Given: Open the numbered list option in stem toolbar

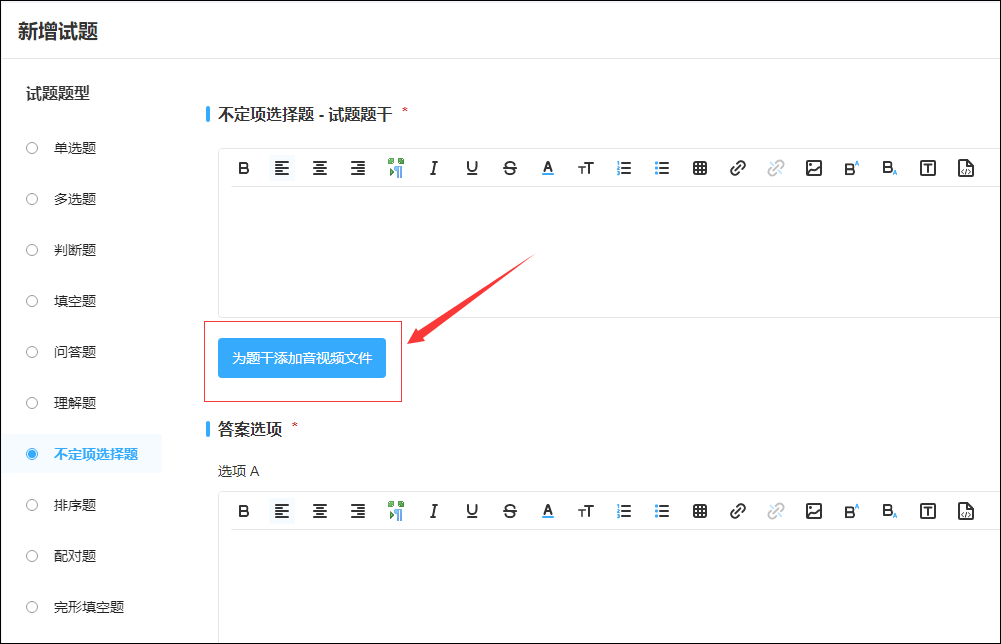Looking at the screenshot, I should 623,167.
